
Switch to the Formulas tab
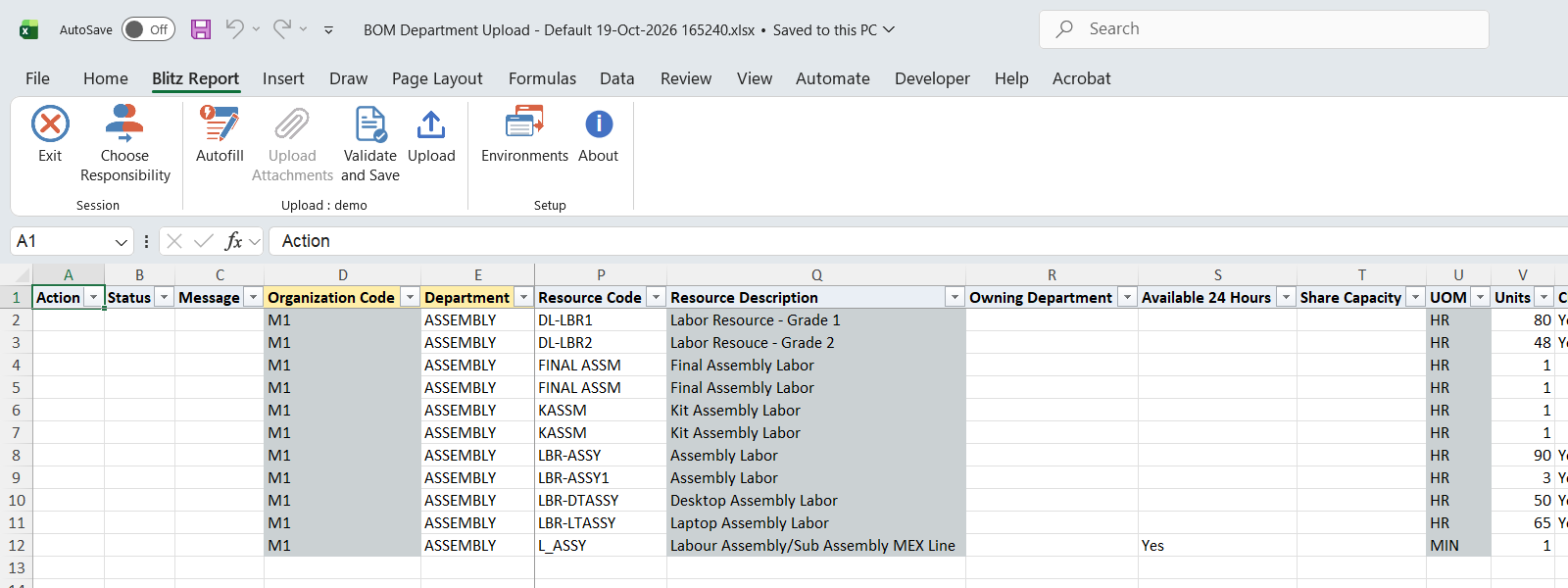pos(542,78)
